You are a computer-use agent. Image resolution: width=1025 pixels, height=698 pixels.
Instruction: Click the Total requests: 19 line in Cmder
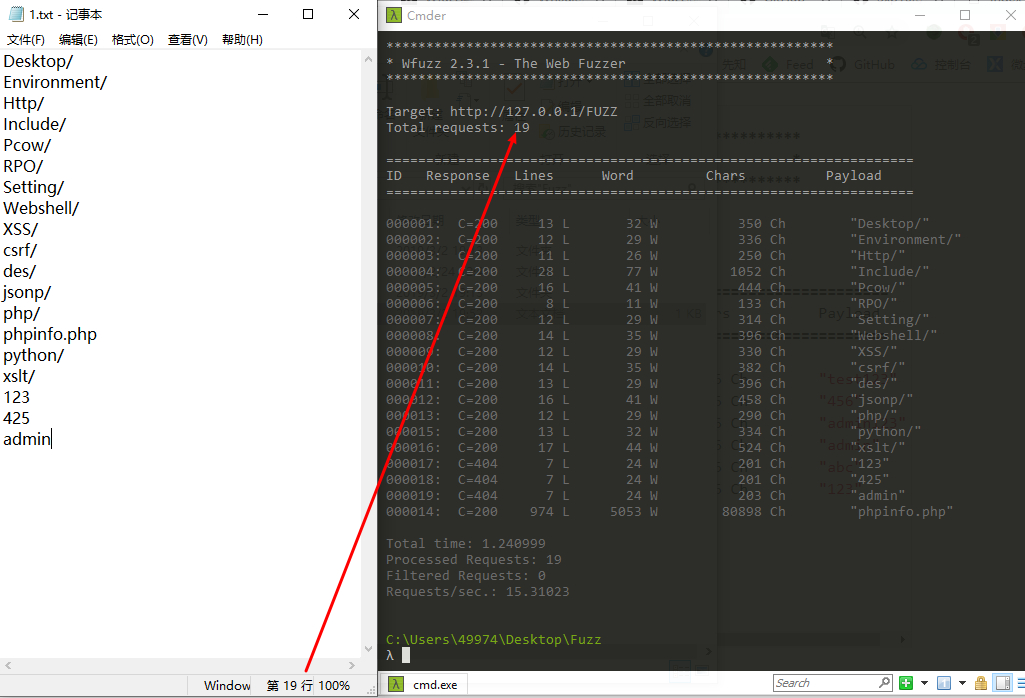point(458,127)
